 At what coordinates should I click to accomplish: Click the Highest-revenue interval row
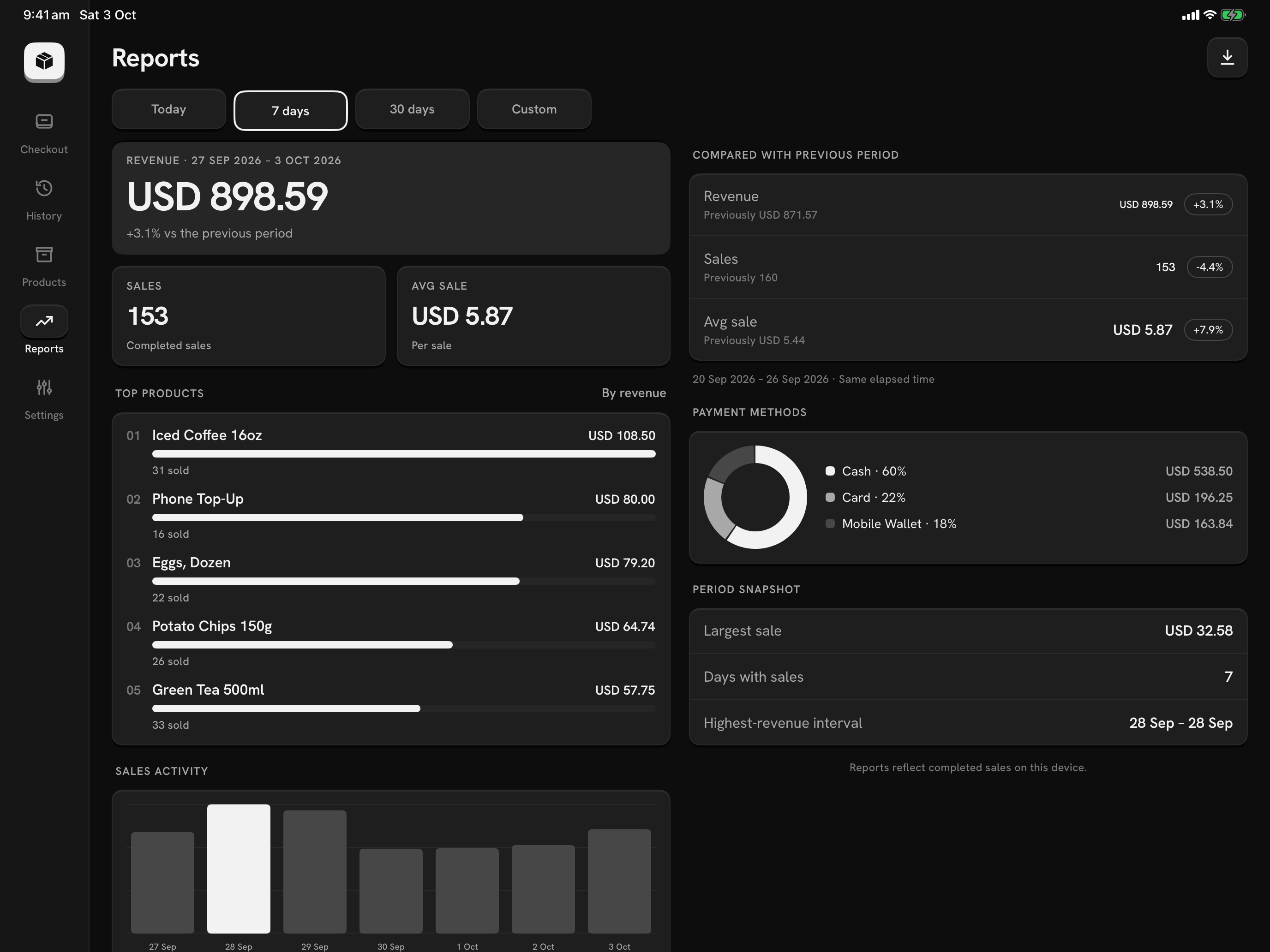pos(968,723)
